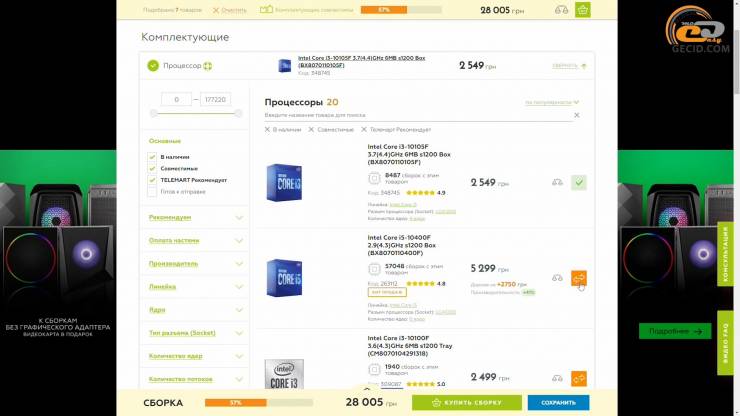Click swap button for Core i3-10100F Tray
This screenshot has height=416, width=740.
(x=579, y=378)
